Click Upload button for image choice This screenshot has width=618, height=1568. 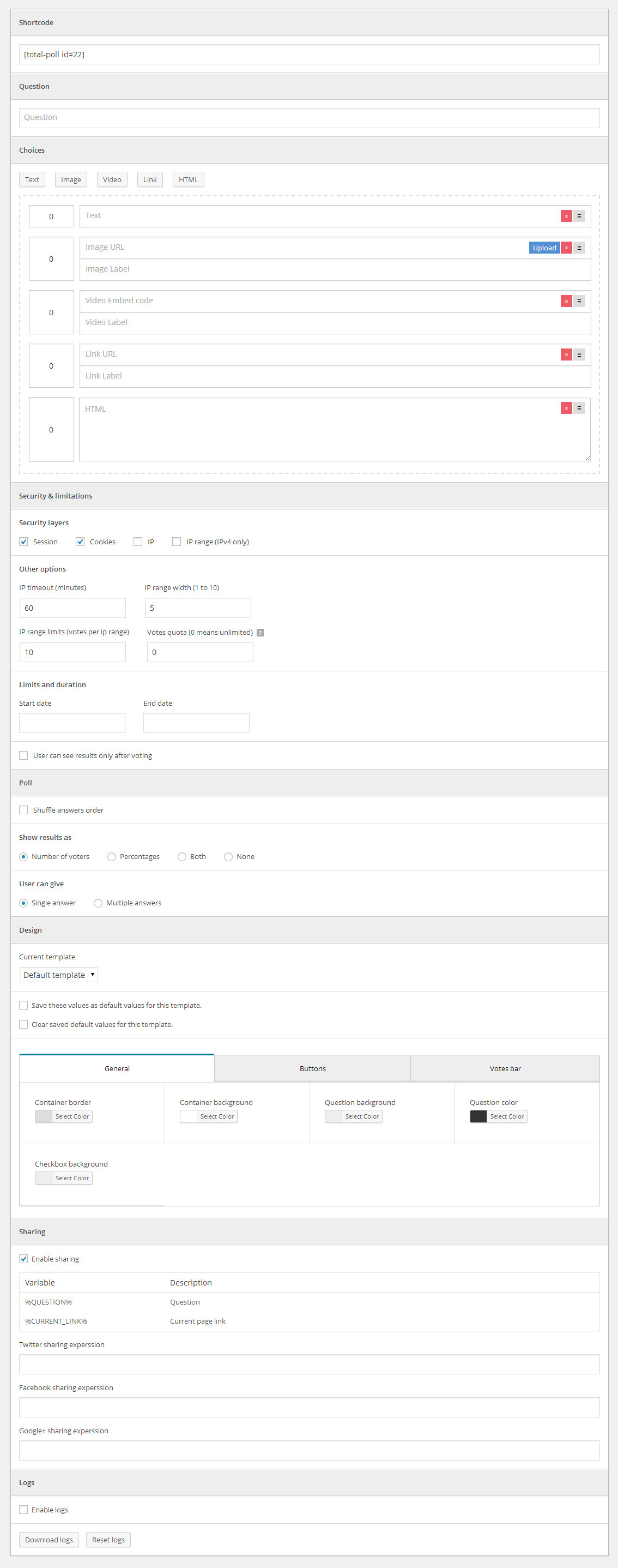pos(544,248)
